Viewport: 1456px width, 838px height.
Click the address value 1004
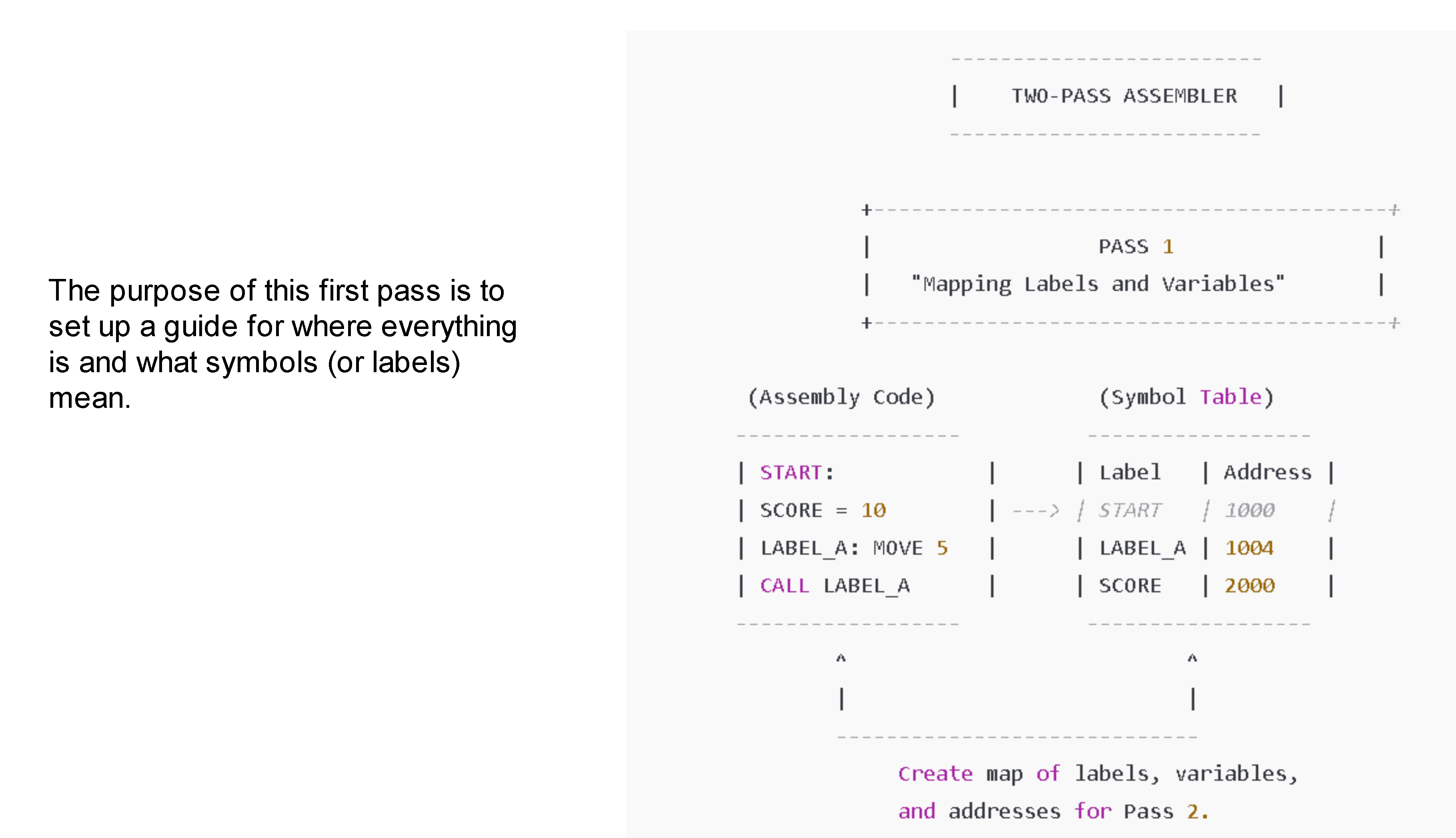tap(1250, 548)
